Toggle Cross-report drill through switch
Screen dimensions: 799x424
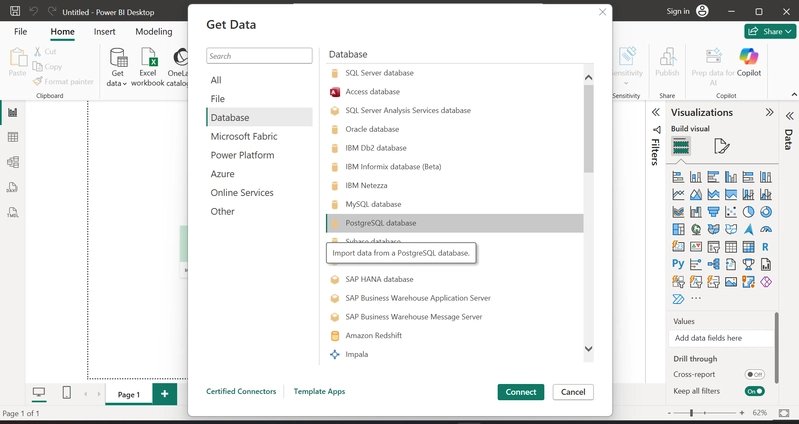coord(755,375)
